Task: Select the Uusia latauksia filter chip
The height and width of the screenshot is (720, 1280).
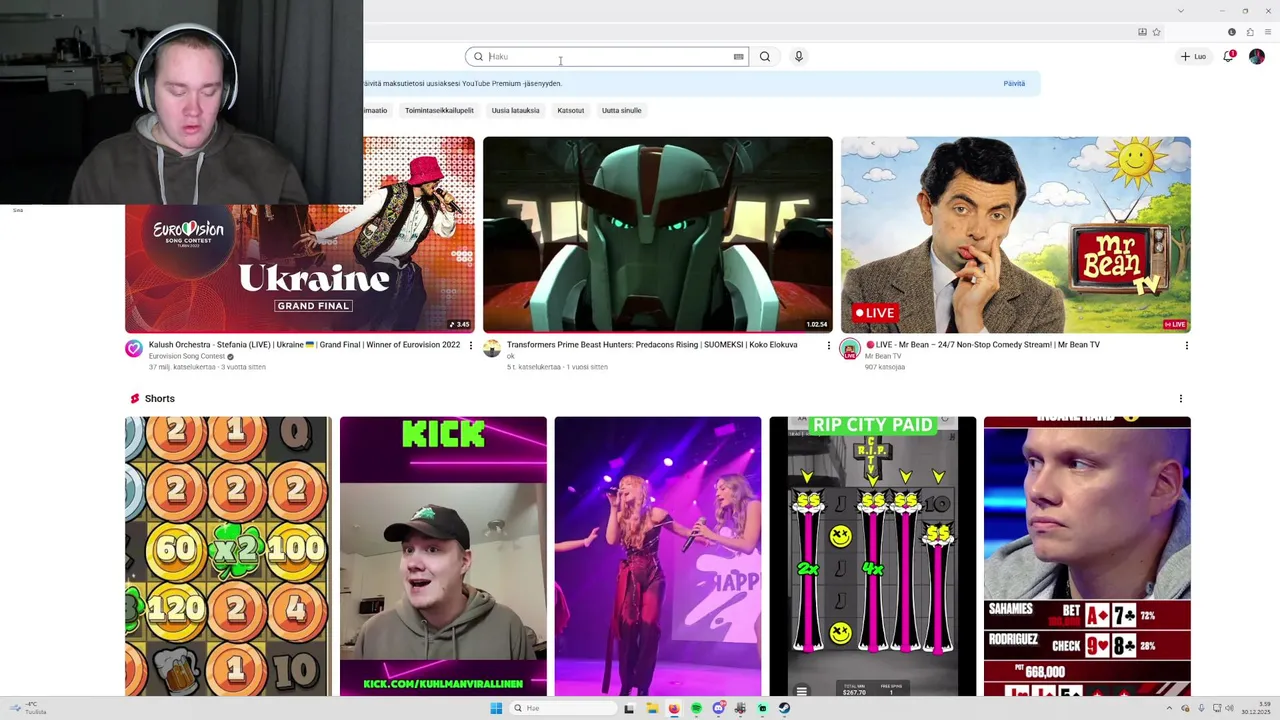Action: coord(515,111)
